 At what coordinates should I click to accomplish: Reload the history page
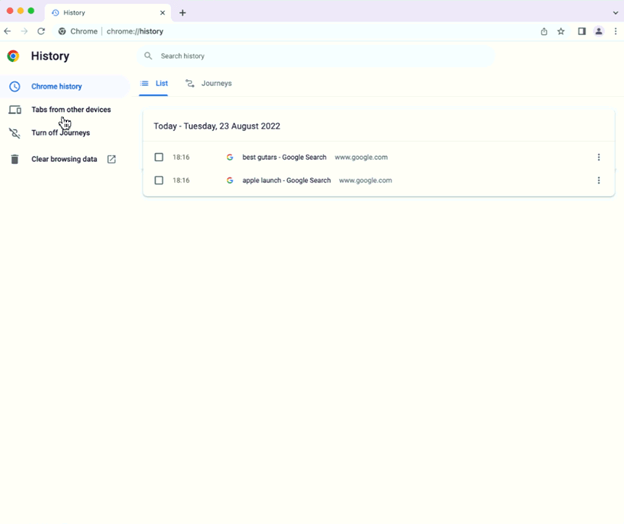point(41,31)
